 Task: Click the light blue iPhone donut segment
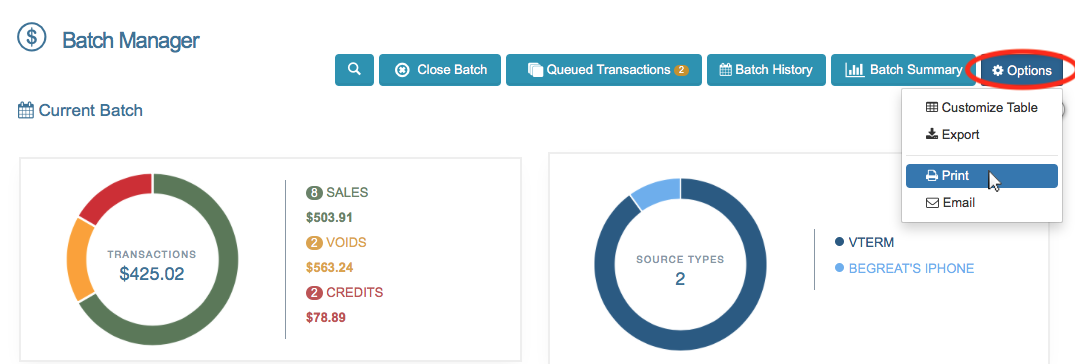click(656, 191)
